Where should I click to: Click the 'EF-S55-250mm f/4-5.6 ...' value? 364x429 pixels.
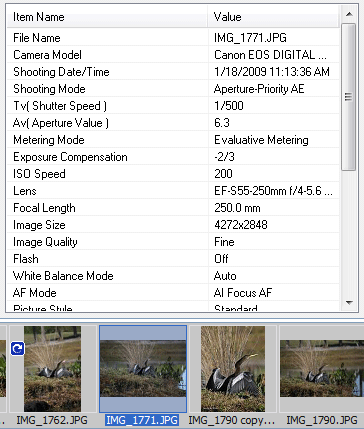click(x=273, y=191)
